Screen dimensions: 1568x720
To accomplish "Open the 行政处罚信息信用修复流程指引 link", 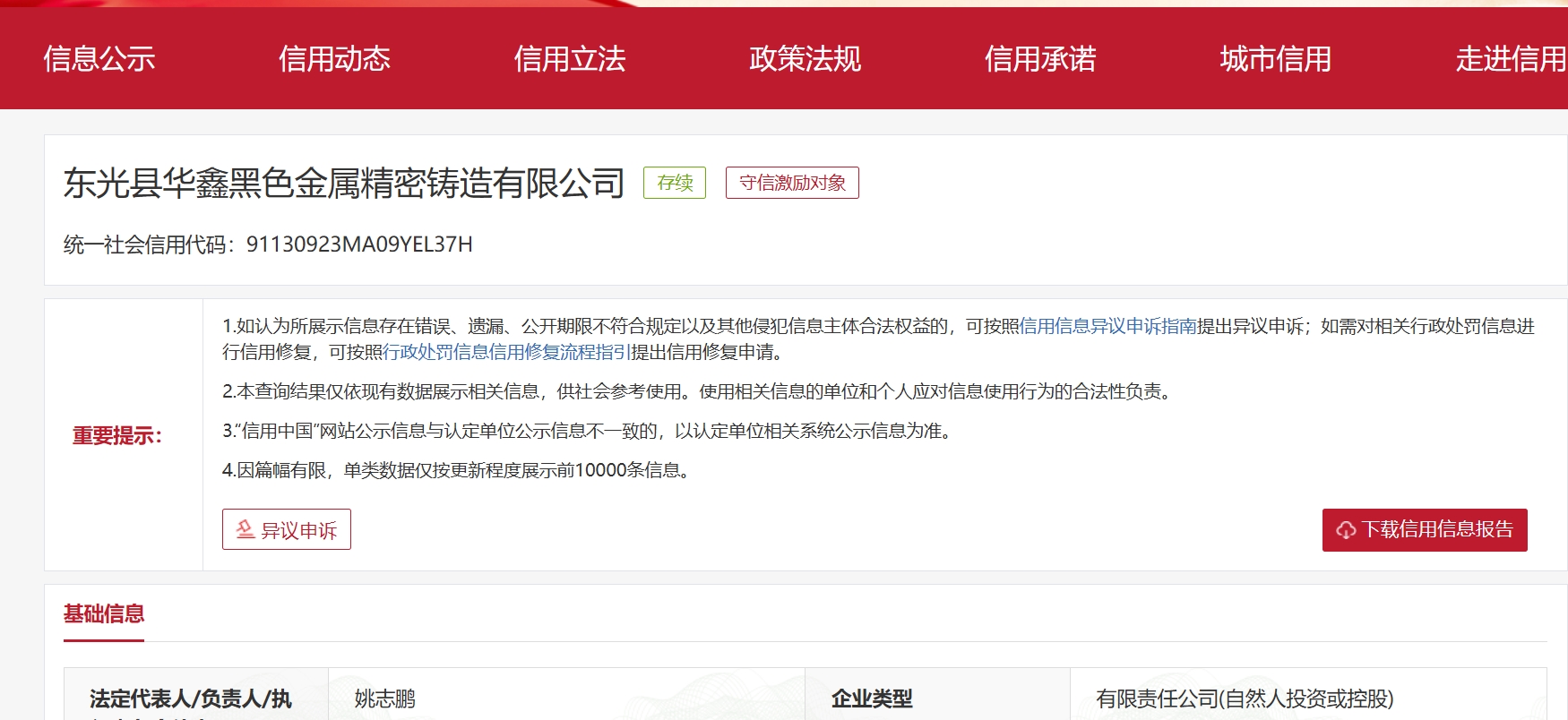I will pos(507,352).
